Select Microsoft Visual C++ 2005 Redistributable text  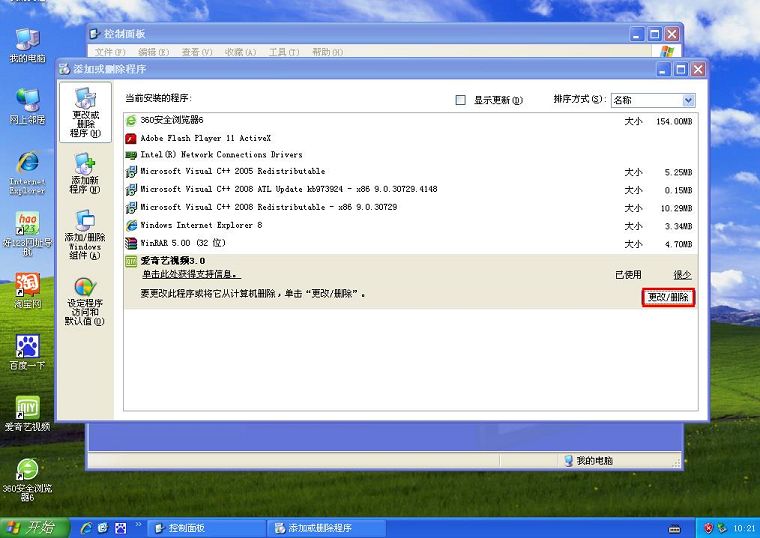(233, 172)
